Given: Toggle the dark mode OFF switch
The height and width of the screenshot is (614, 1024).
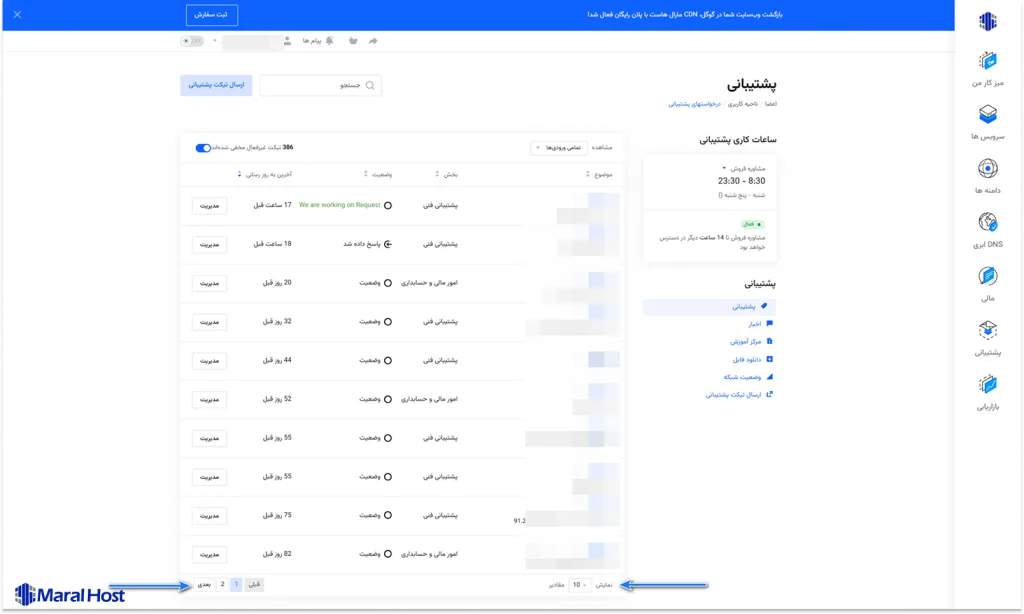Looking at the screenshot, I should [x=192, y=40].
